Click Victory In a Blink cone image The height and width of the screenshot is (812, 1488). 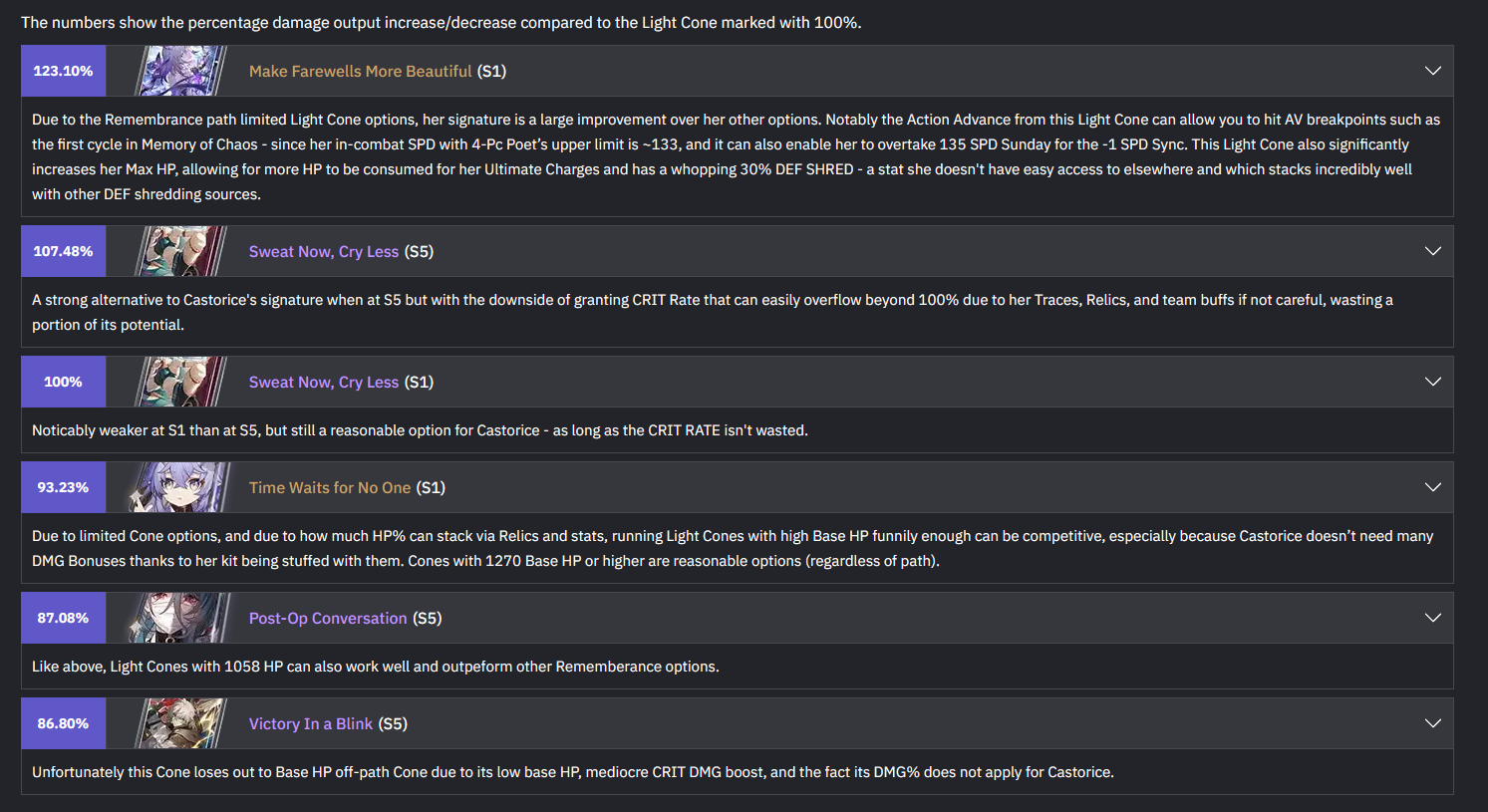tap(180, 723)
